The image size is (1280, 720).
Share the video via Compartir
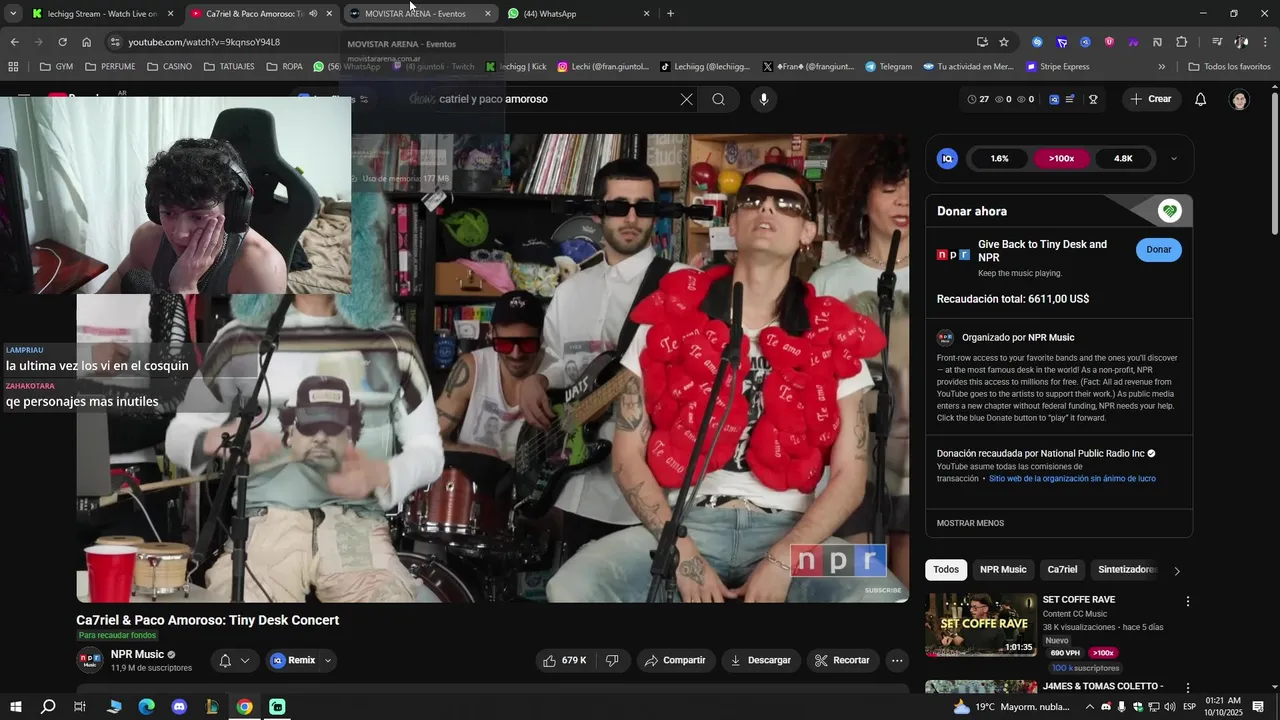pos(675,660)
